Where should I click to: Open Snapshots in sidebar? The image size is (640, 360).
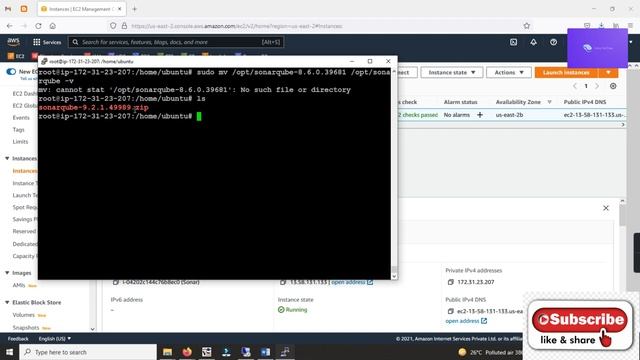tap(26, 327)
